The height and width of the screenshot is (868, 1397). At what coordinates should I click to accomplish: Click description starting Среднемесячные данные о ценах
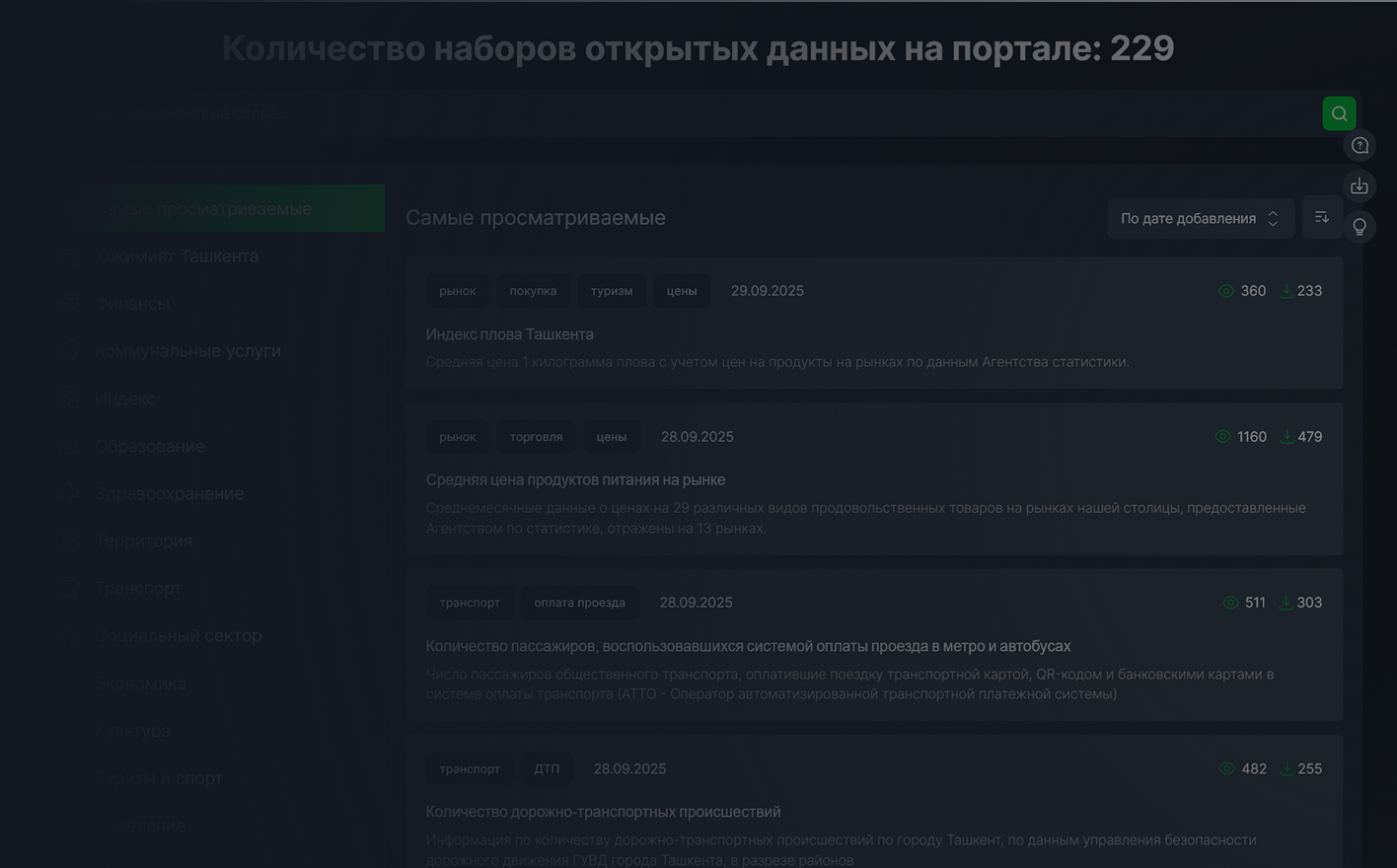point(865,518)
